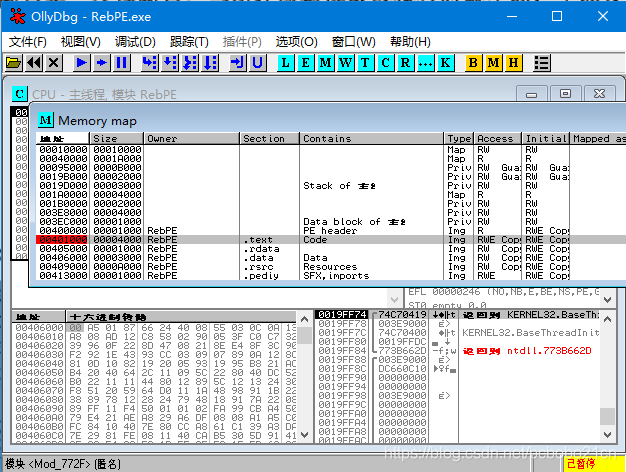Click the Step into icon
Image resolution: width=626 pixels, height=472 pixels.
[x=150, y=63]
